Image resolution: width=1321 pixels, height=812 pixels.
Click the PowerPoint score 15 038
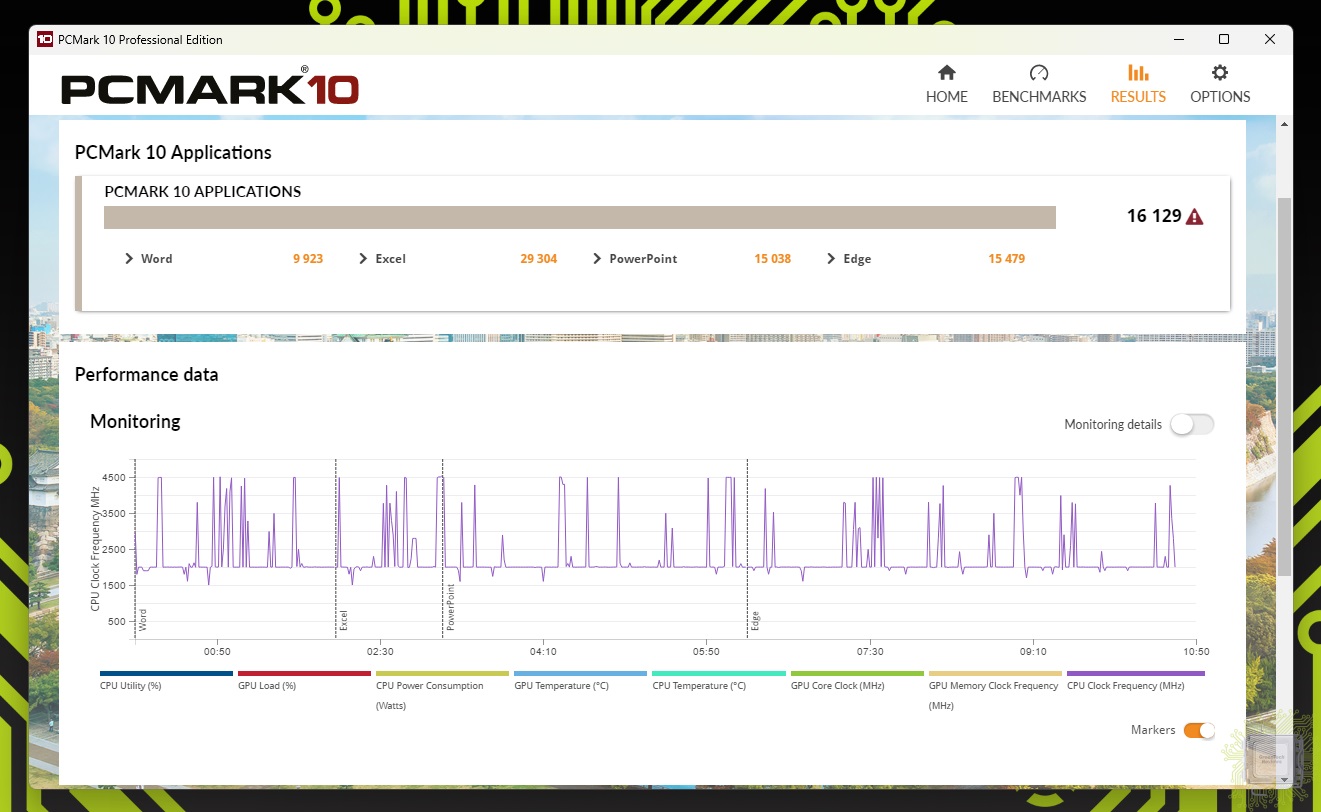tap(772, 259)
